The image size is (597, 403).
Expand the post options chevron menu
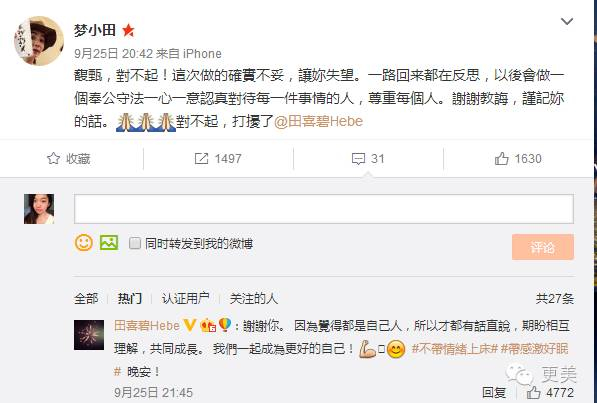coord(567,21)
